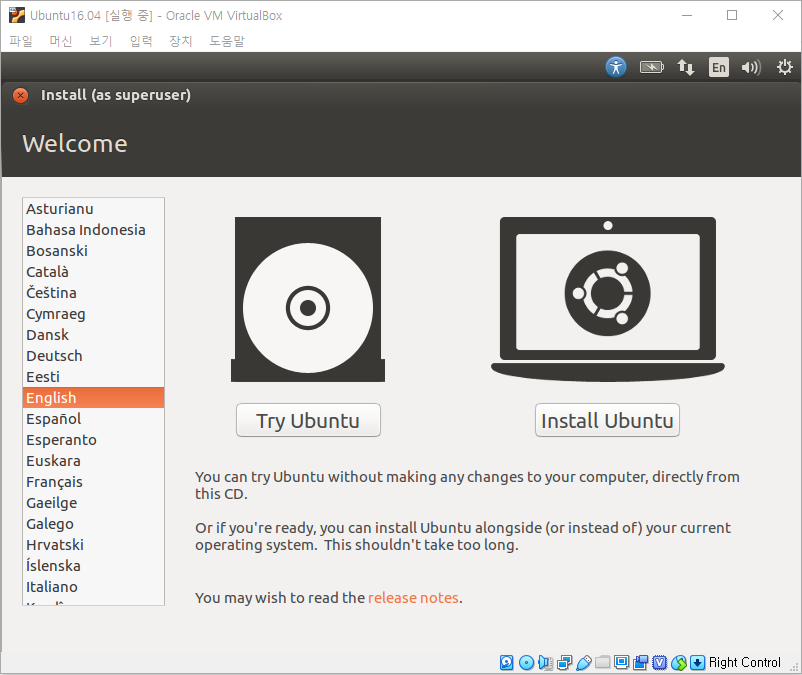This screenshot has width=802, height=675.
Task: Click the VirtualBox title bar app icon
Action: [x=17, y=15]
